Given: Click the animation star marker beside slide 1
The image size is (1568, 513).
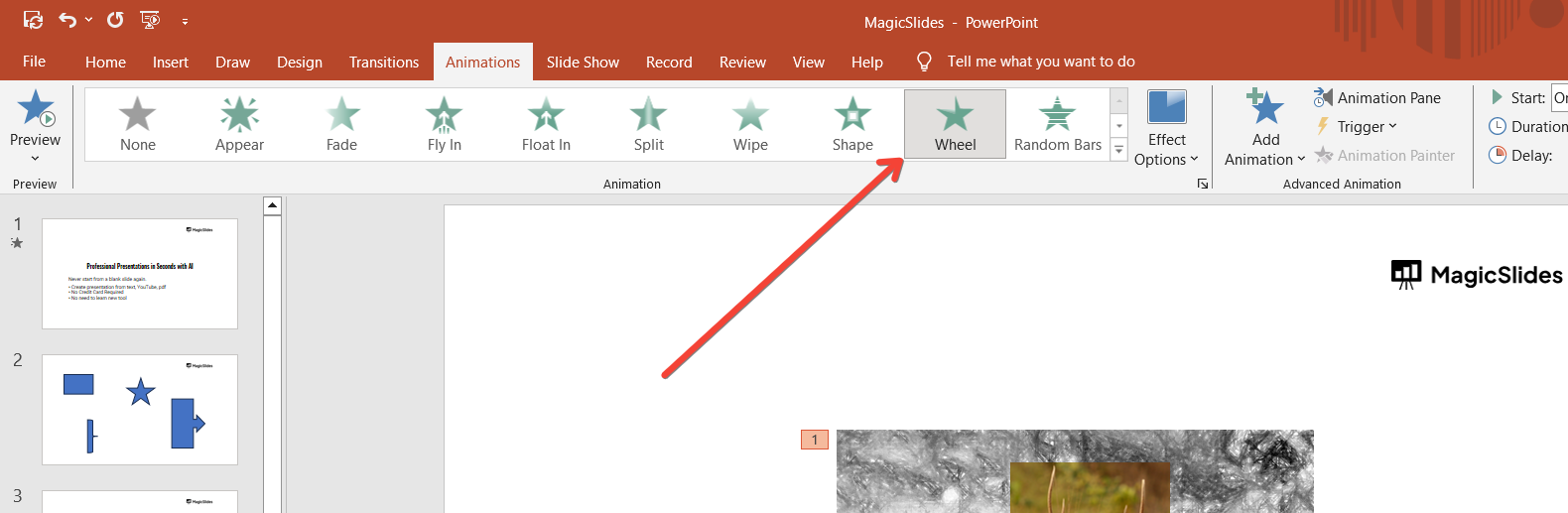Looking at the screenshot, I should pos(17,242).
